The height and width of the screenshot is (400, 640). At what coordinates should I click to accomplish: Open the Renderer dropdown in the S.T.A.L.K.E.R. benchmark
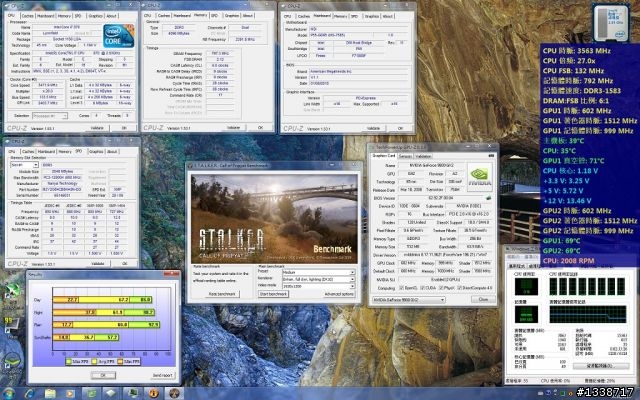coord(318,279)
